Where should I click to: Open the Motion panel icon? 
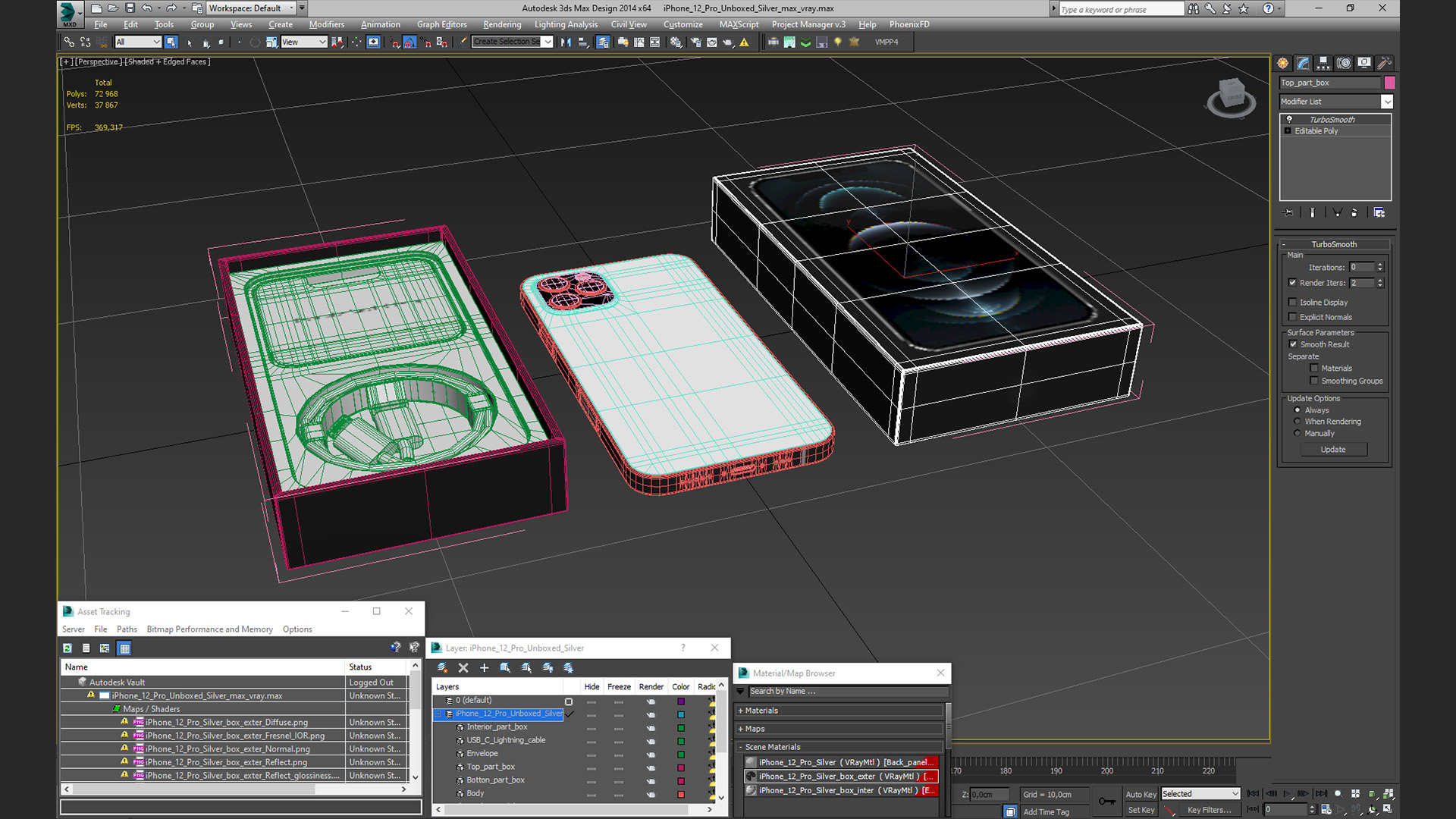(x=1344, y=63)
